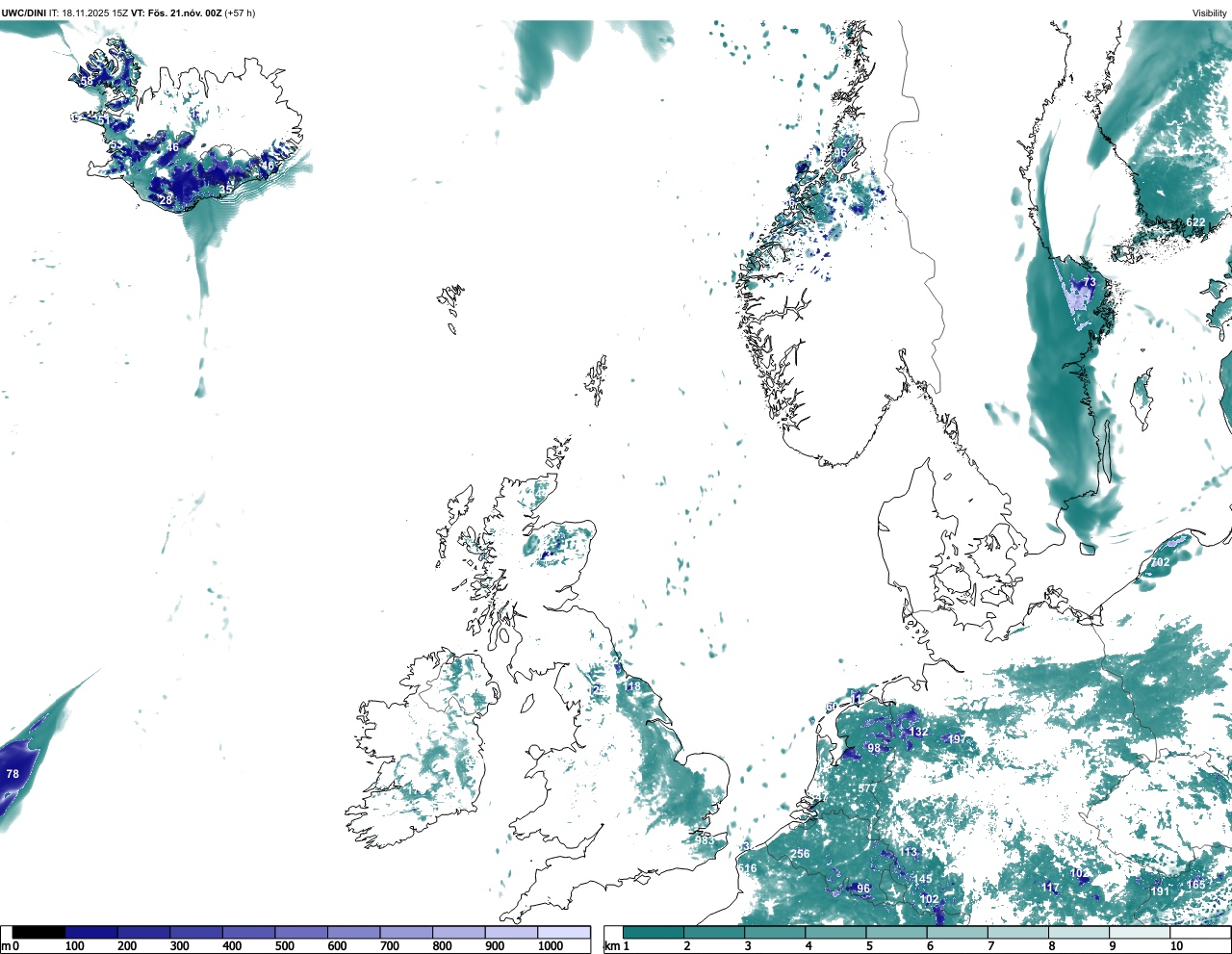
Task: Click the '(+57 h)' forecast offset text
Action: 240,13
